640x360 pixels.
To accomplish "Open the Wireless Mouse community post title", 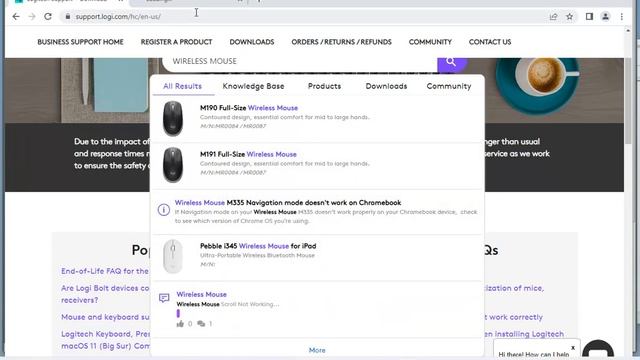I will click(202, 294).
